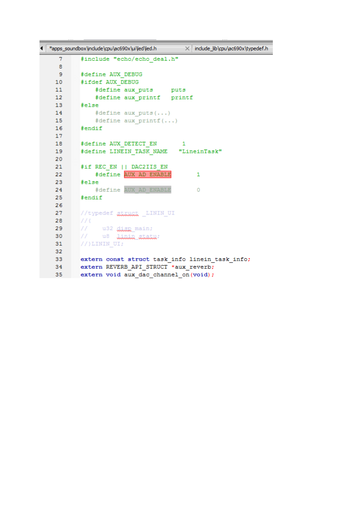The height and width of the screenshot is (509, 360).
Task: Click the aux_reverb pointer declaration
Action: pos(147,267)
